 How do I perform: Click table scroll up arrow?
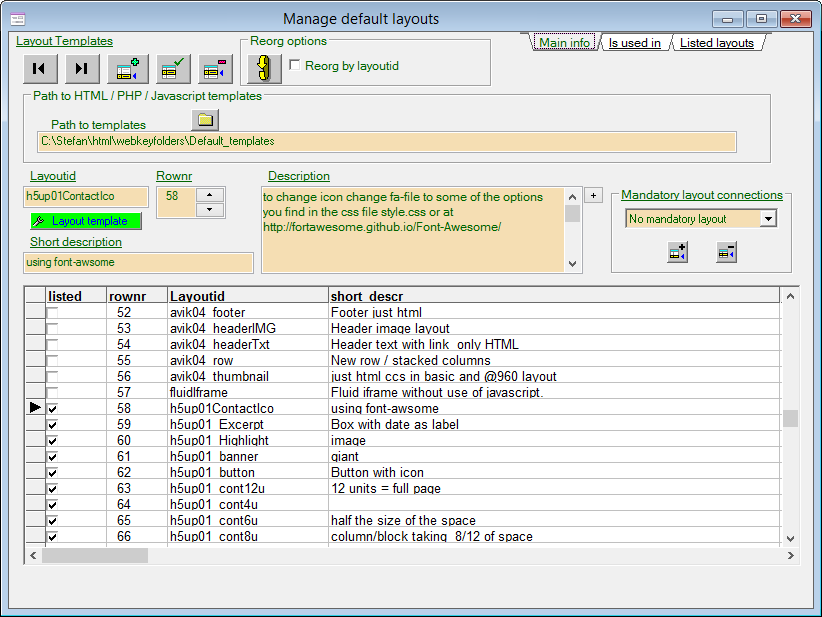pyautogui.click(x=791, y=296)
